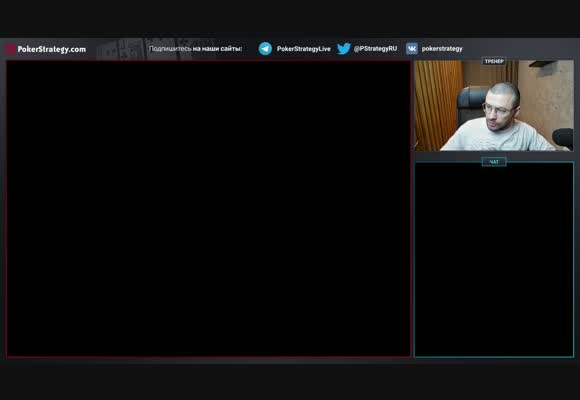Click the Twitter bird icon
Viewport: 580px width, 400px height.
pyautogui.click(x=344, y=48)
